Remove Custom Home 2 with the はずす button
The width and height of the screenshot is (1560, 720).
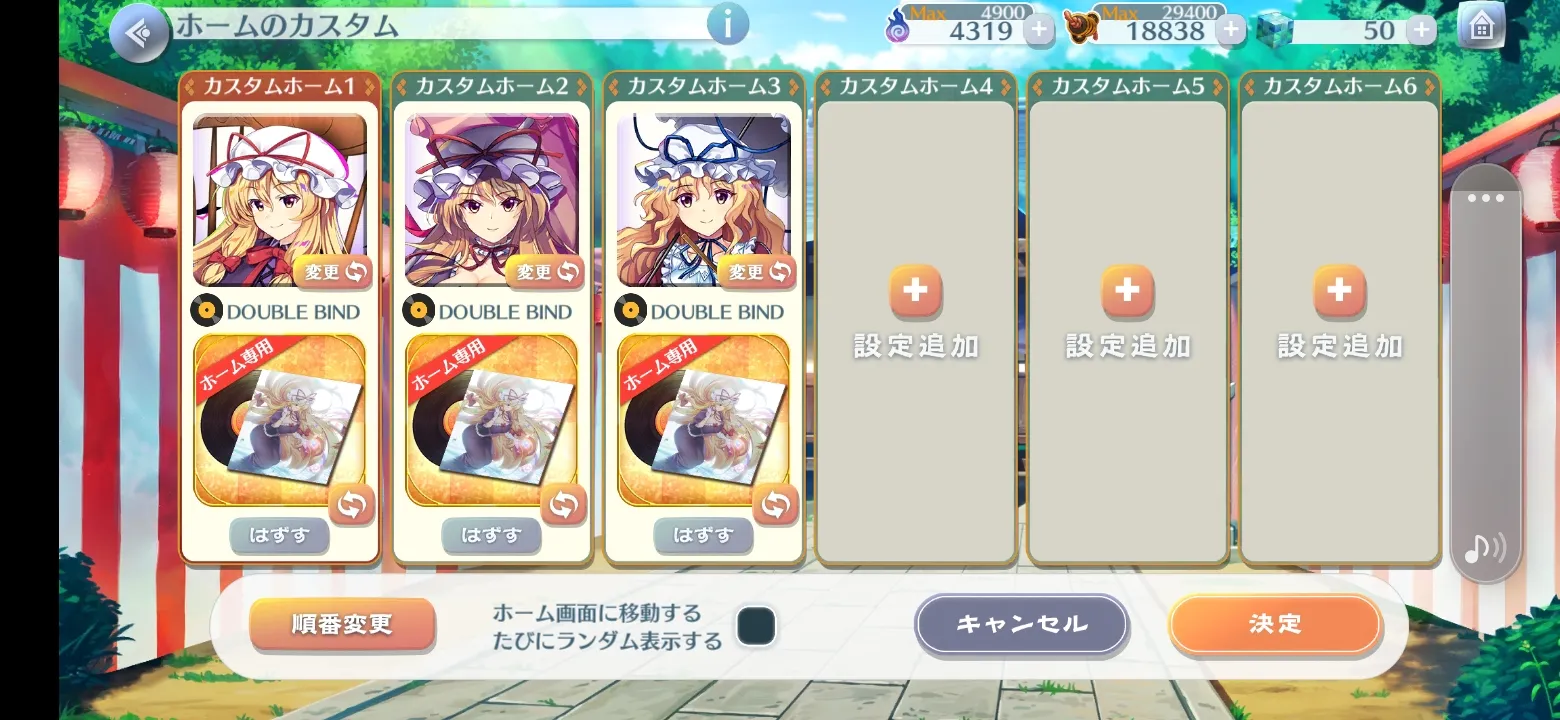pos(491,536)
